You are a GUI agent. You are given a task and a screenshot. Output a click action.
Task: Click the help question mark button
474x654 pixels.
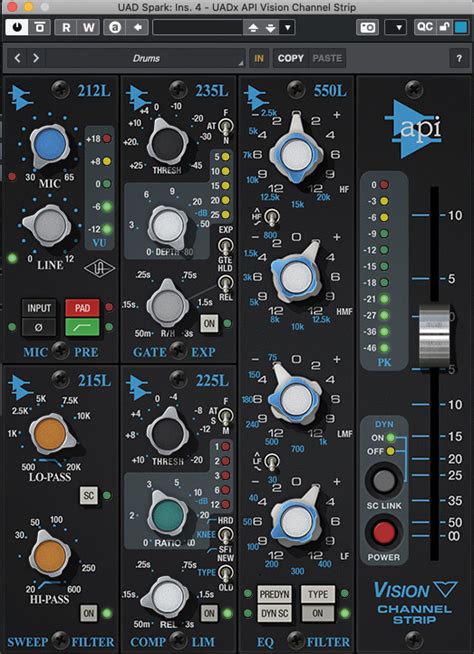[459, 58]
